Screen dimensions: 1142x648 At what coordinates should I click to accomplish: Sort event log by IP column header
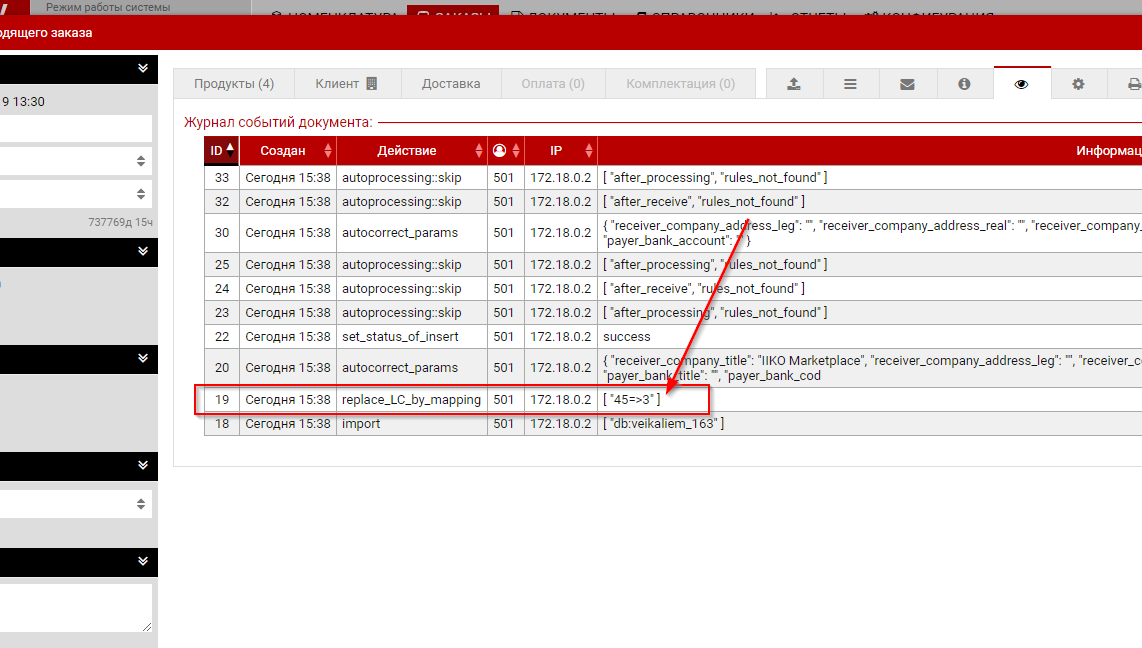560,151
